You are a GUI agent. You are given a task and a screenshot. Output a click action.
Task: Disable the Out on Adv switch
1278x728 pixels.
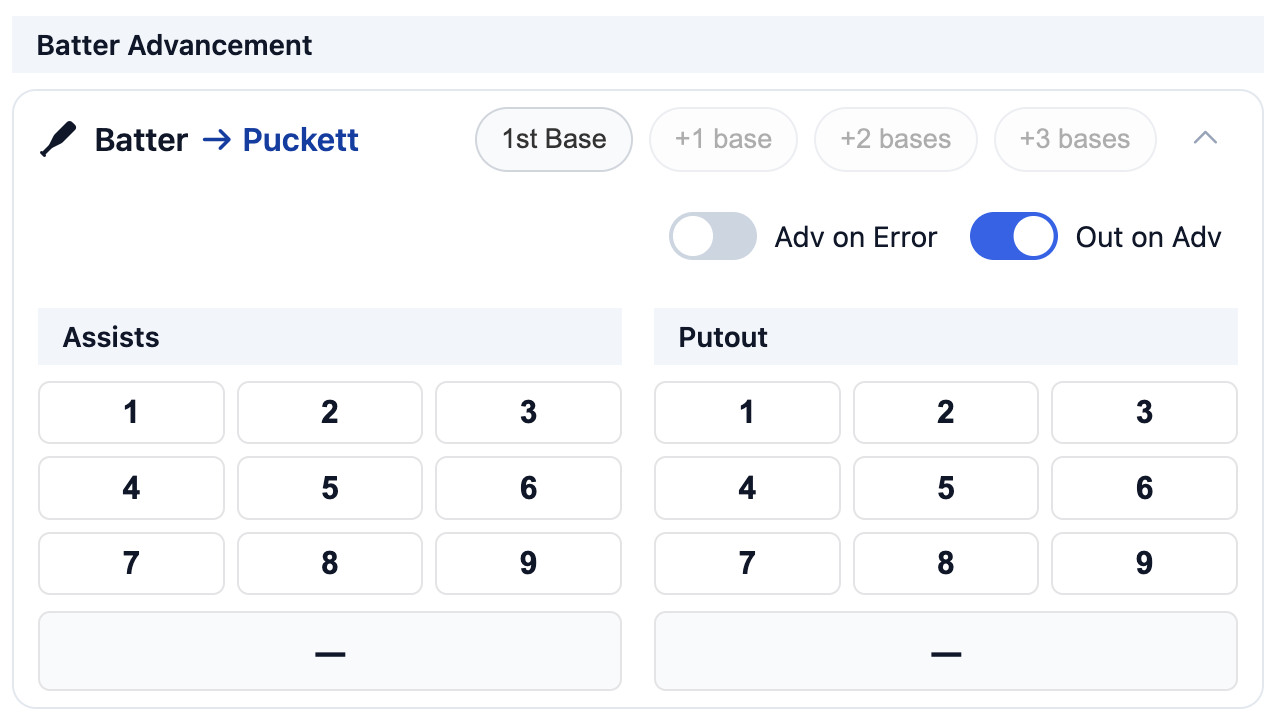tap(1013, 236)
